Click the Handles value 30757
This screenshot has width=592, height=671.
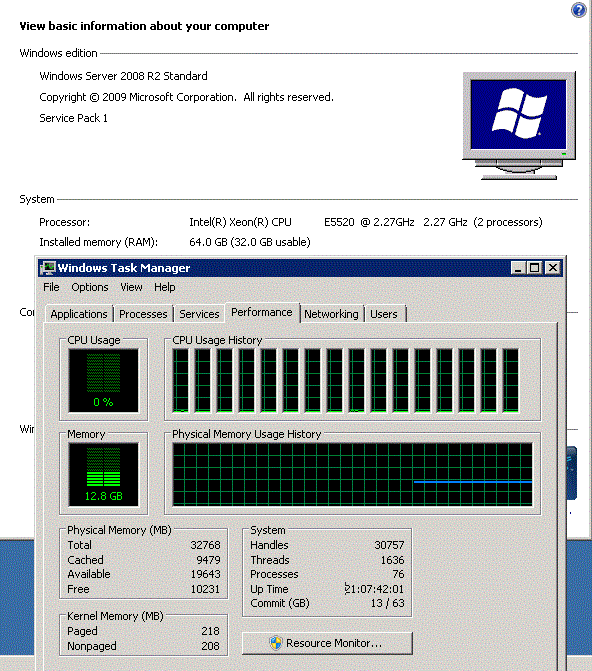click(x=389, y=545)
